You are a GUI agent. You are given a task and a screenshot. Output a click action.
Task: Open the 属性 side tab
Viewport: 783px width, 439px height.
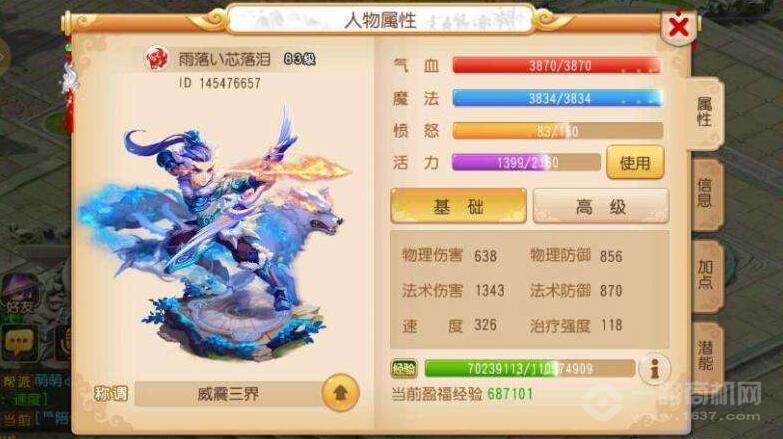click(x=705, y=113)
